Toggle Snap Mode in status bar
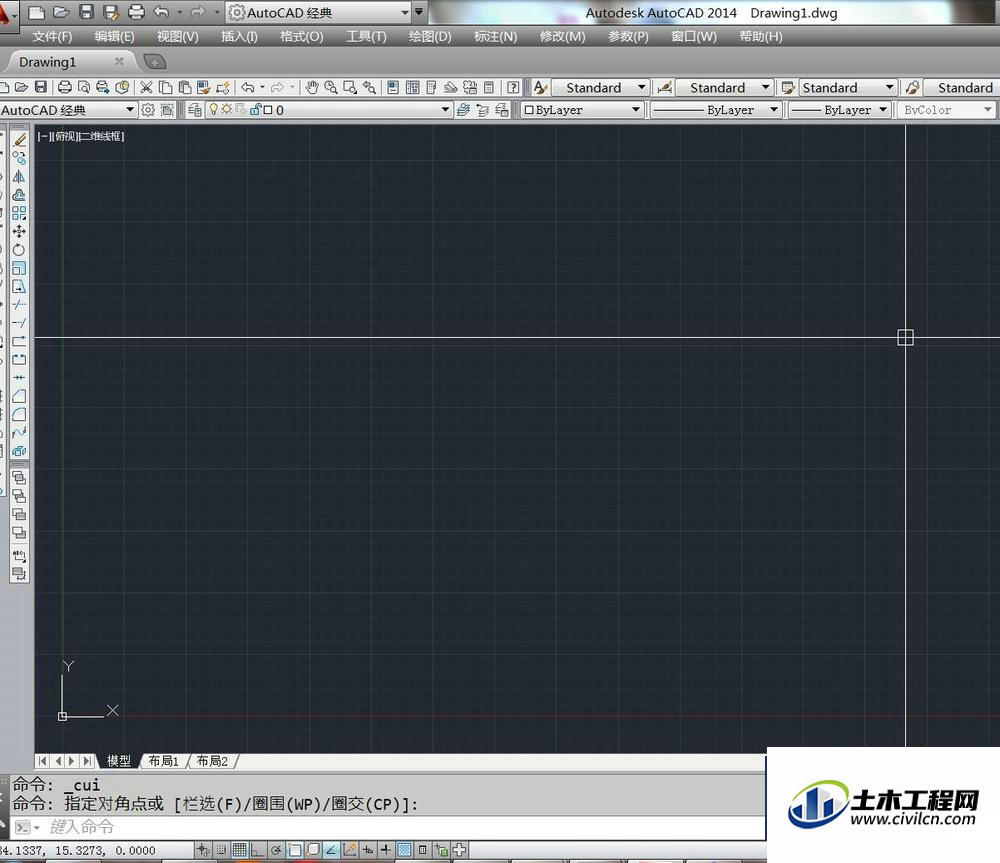 [221, 850]
